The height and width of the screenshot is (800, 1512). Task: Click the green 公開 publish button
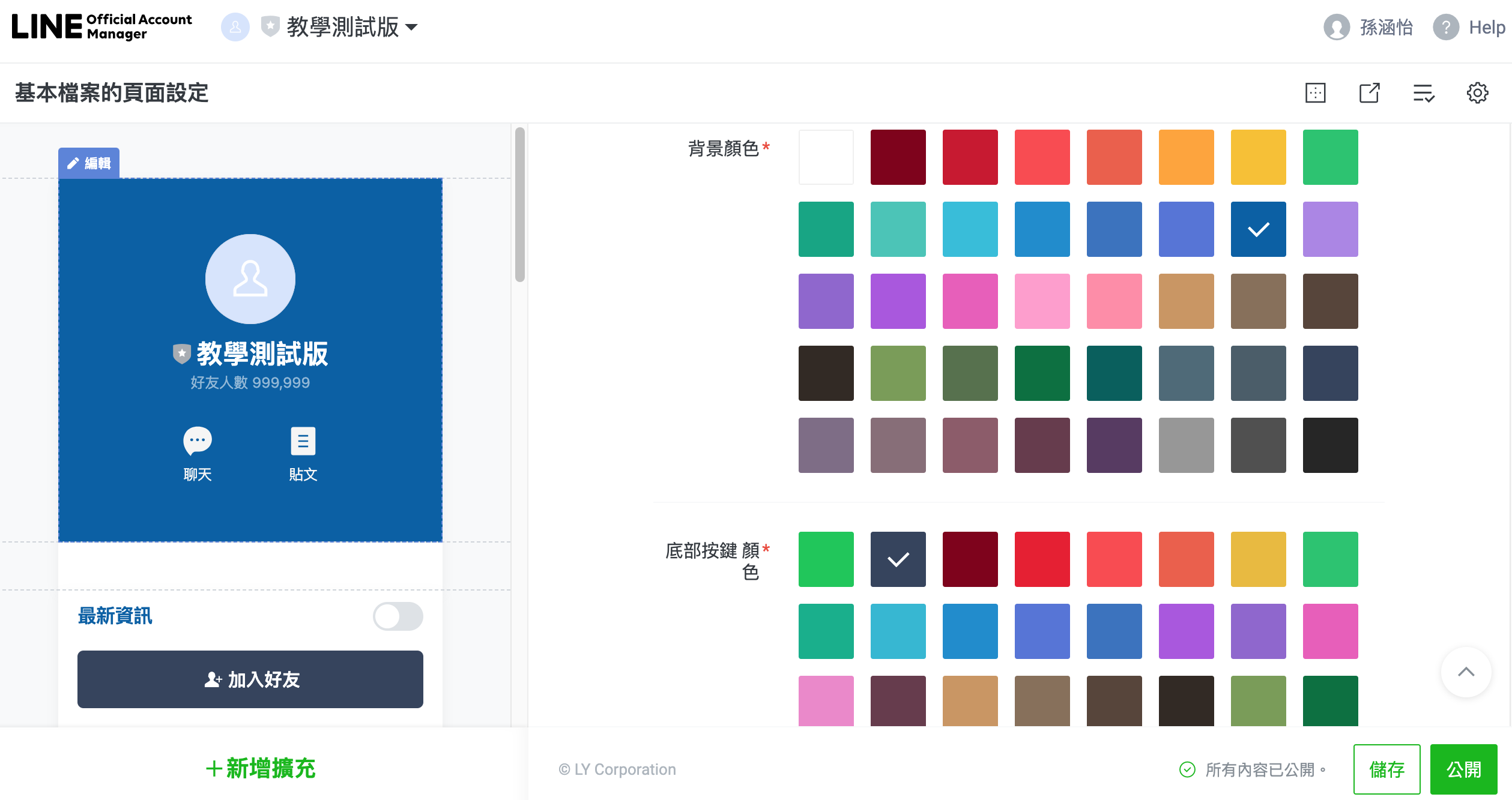click(x=1464, y=769)
